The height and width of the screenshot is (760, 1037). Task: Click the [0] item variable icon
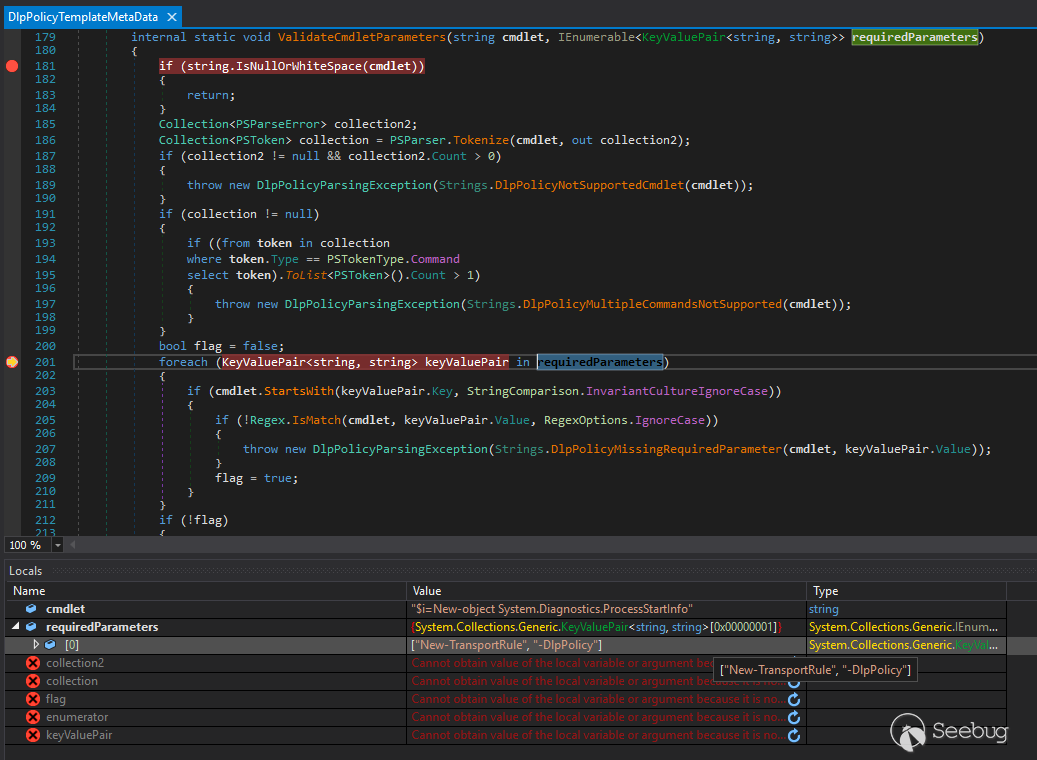(50, 644)
